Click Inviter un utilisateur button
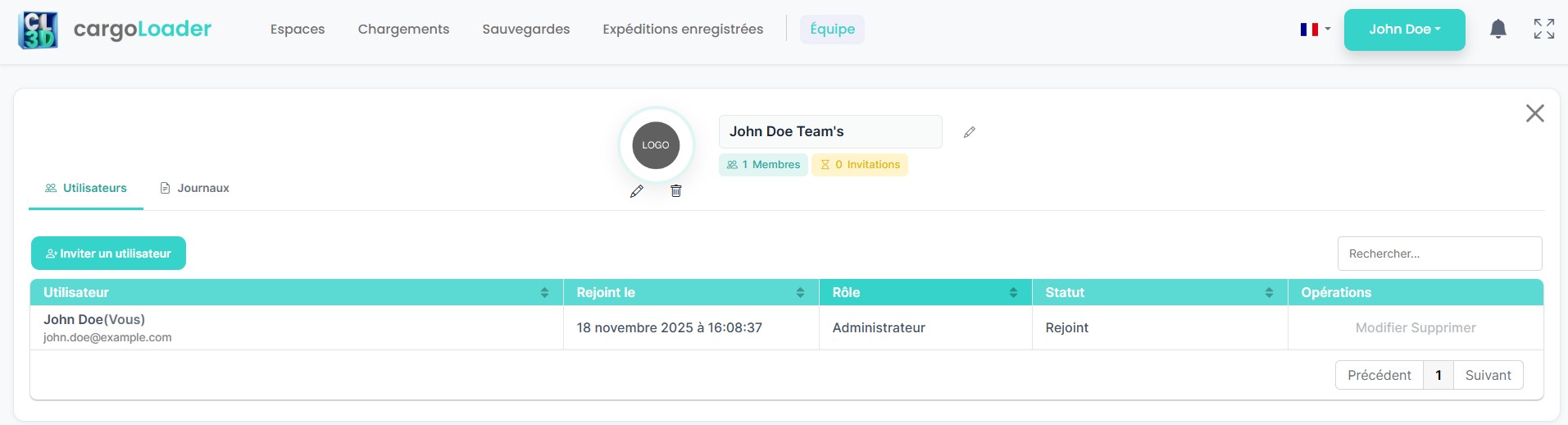This screenshot has width=1568, height=425. click(x=108, y=254)
